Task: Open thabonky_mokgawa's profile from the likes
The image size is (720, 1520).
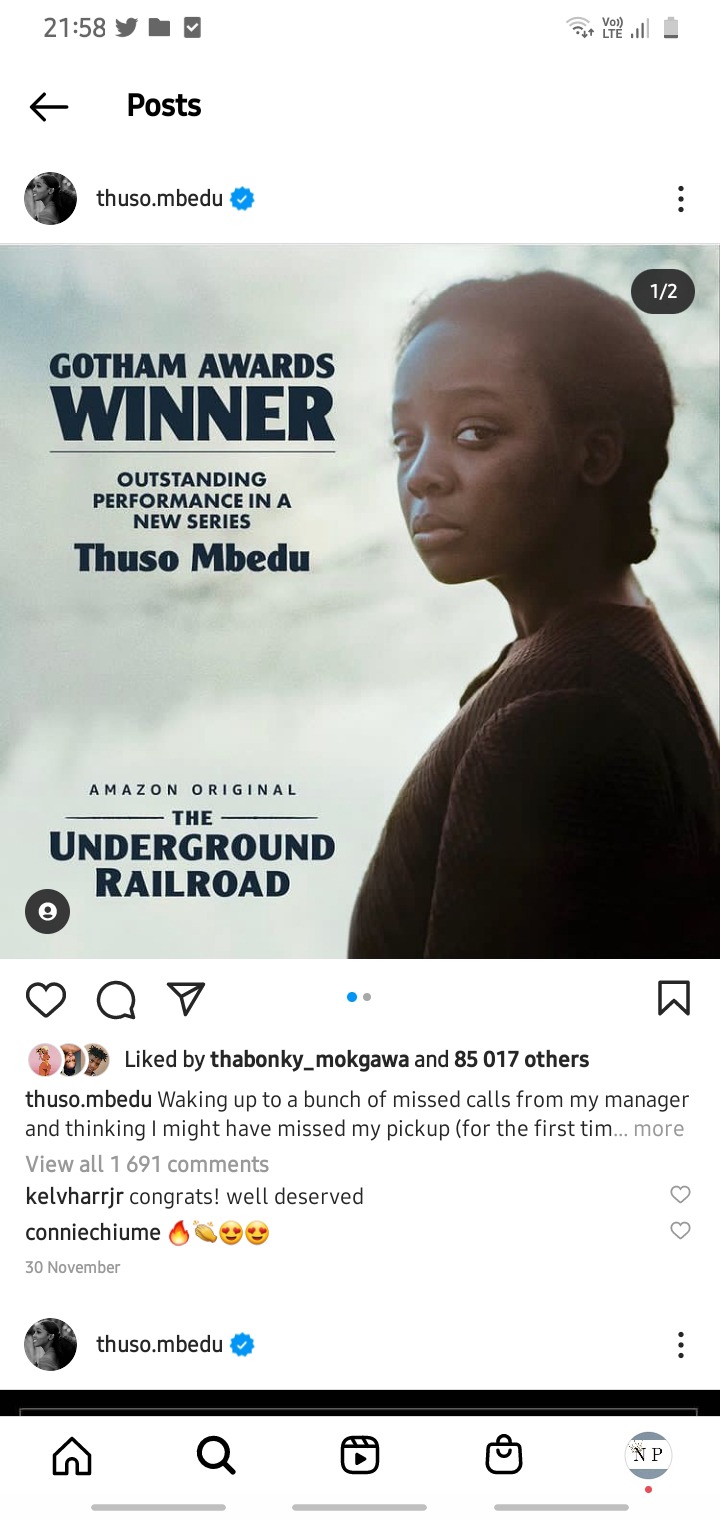Action: coord(309,1059)
